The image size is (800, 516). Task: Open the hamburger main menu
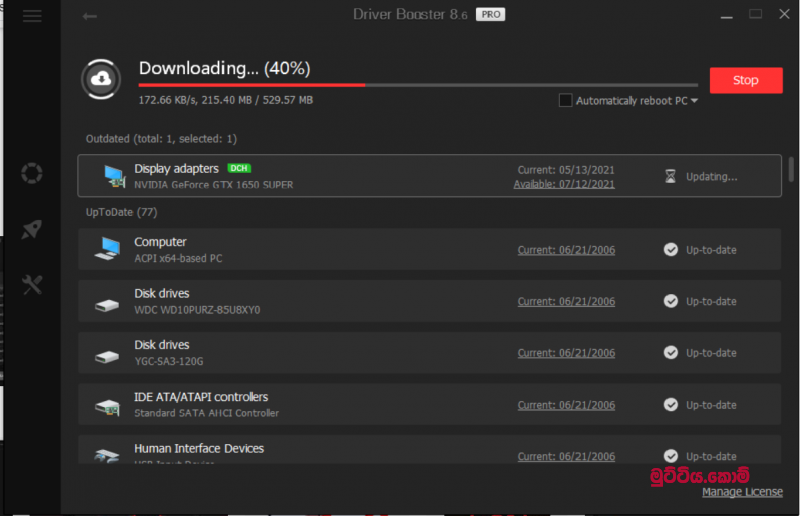(x=32, y=16)
